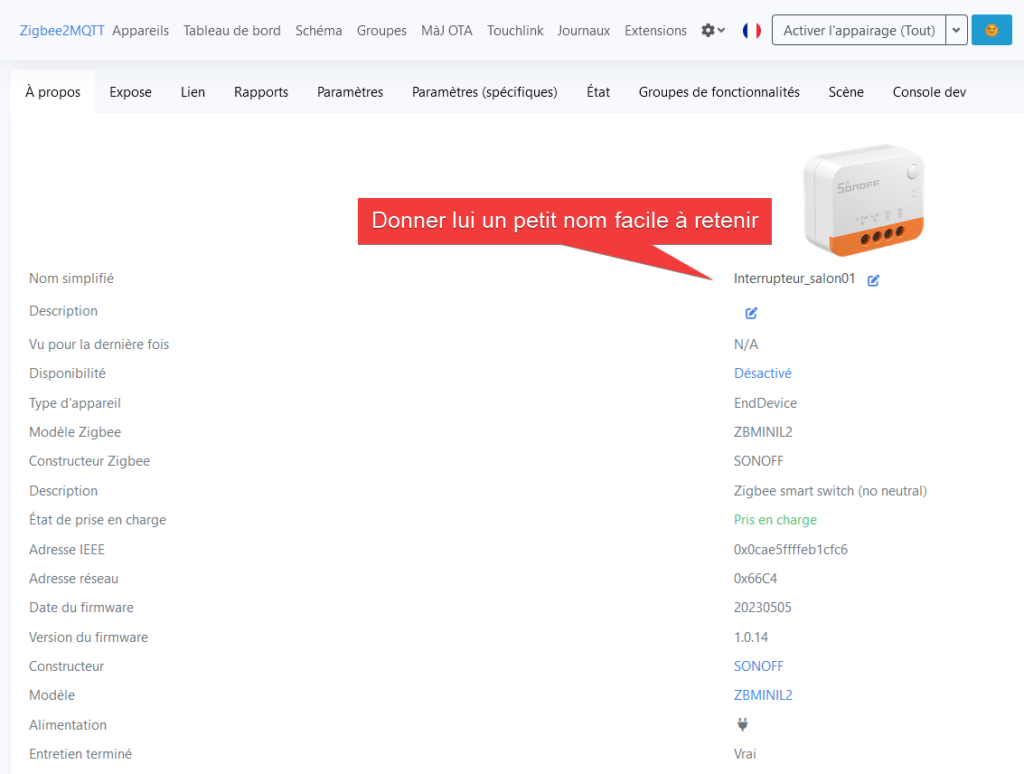
Task: Click the Pris en charge status
Action: point(775,520)
